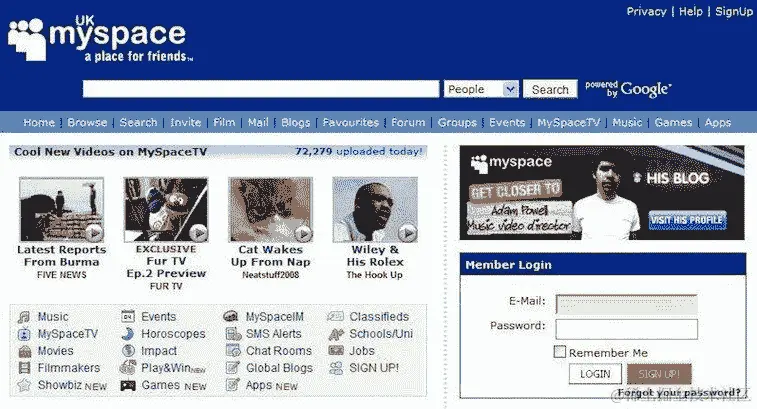The height and width of the screenshot is (409, 757).
Task: Open Groups in the navigation bar
Action: (457, 123)
